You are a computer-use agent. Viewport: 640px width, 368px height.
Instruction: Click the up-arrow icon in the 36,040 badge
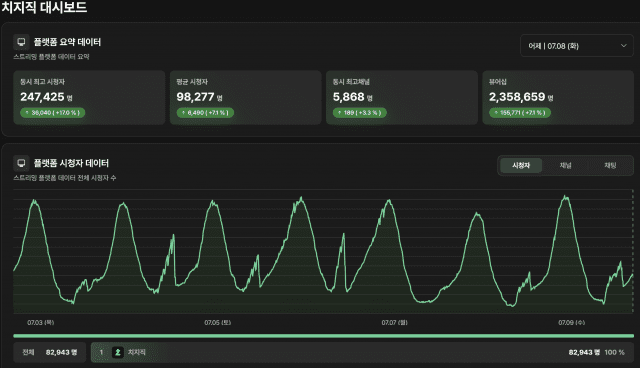point(27,113)
